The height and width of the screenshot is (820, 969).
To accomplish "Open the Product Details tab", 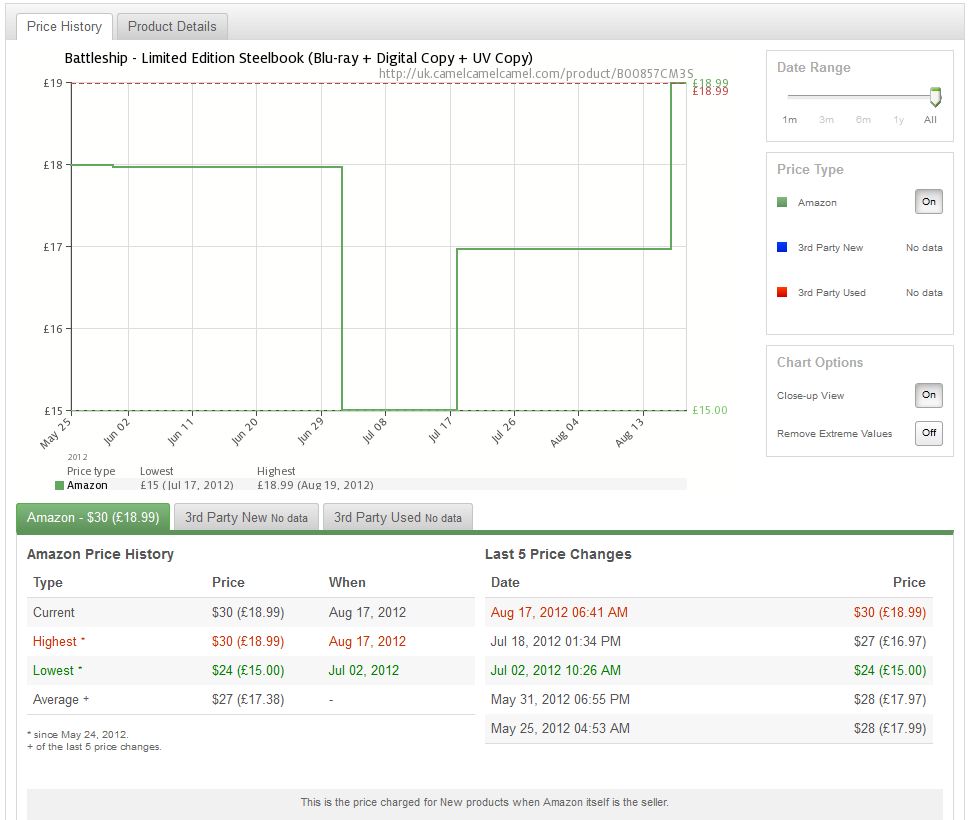I will (172, 27).
